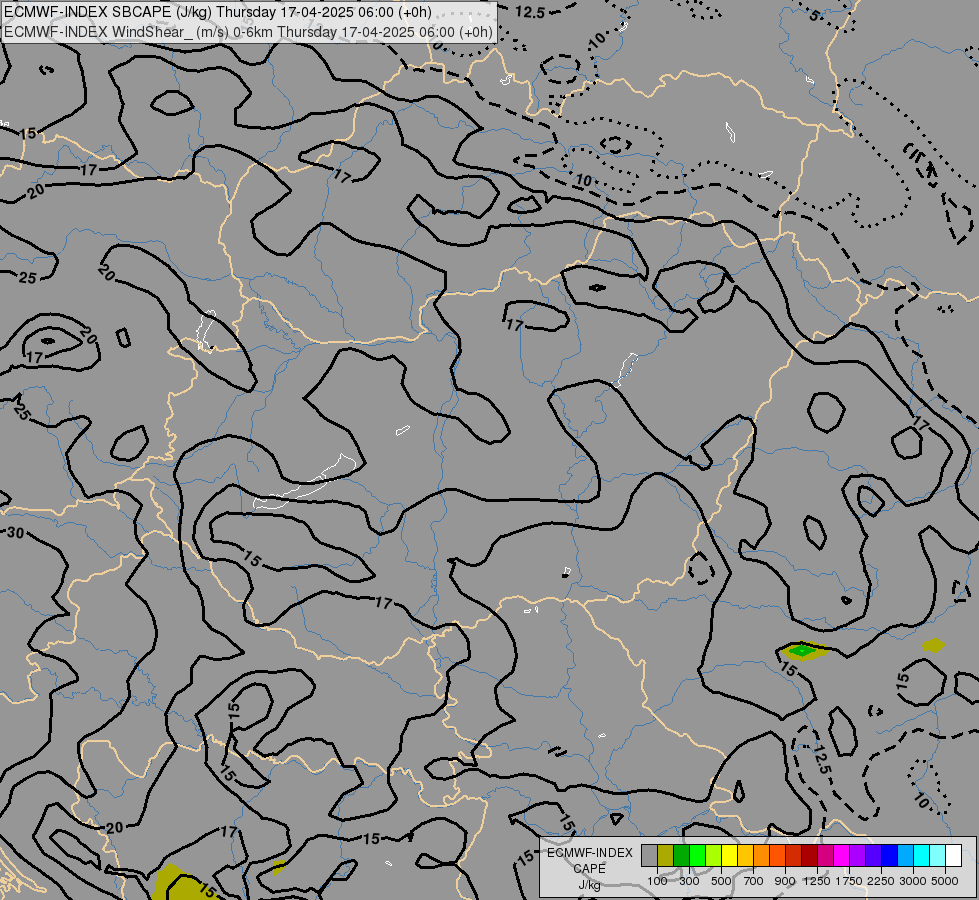
Task: Click the legend value 1250
Action: coord(817,881)
